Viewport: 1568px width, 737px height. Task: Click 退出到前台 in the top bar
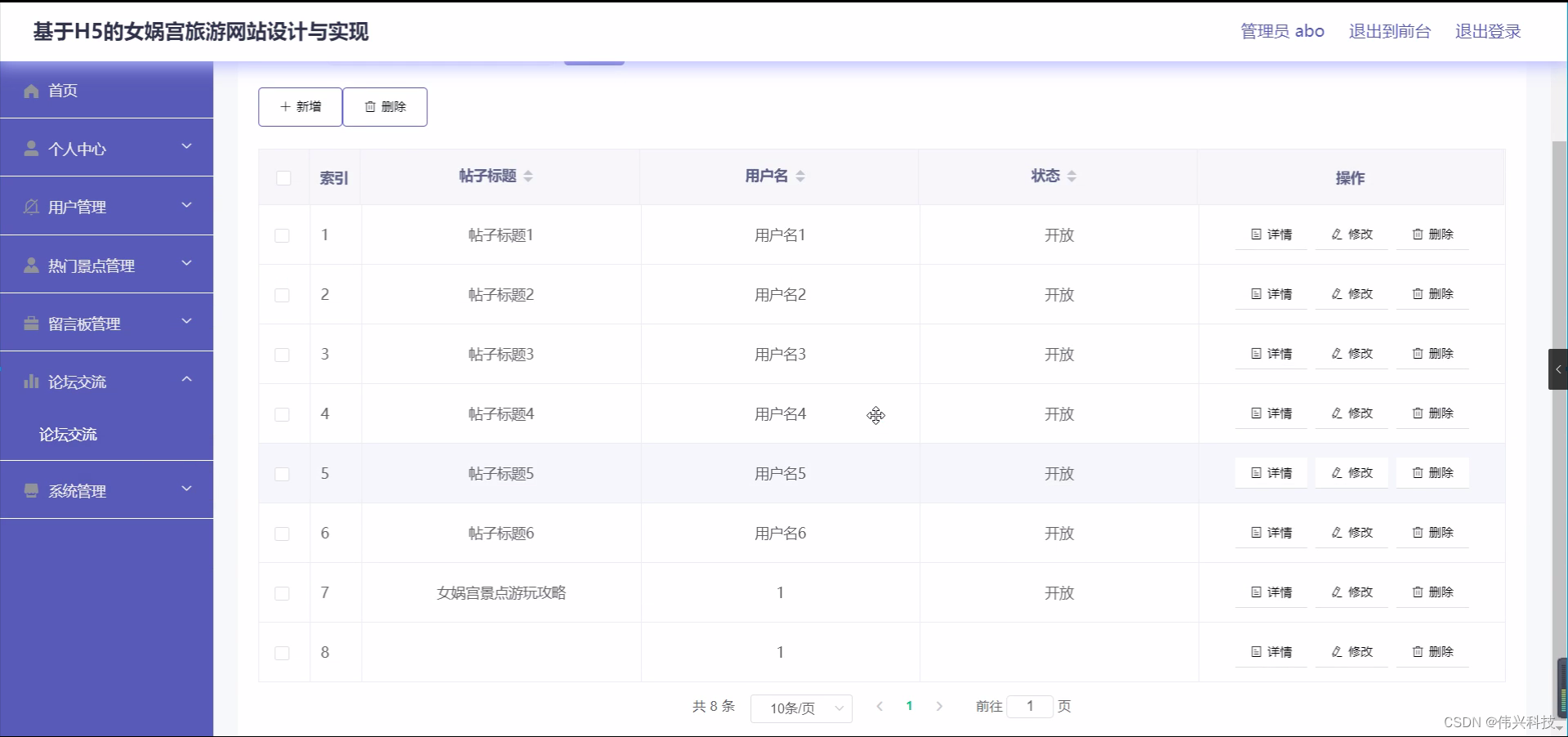pos(1388,31)
